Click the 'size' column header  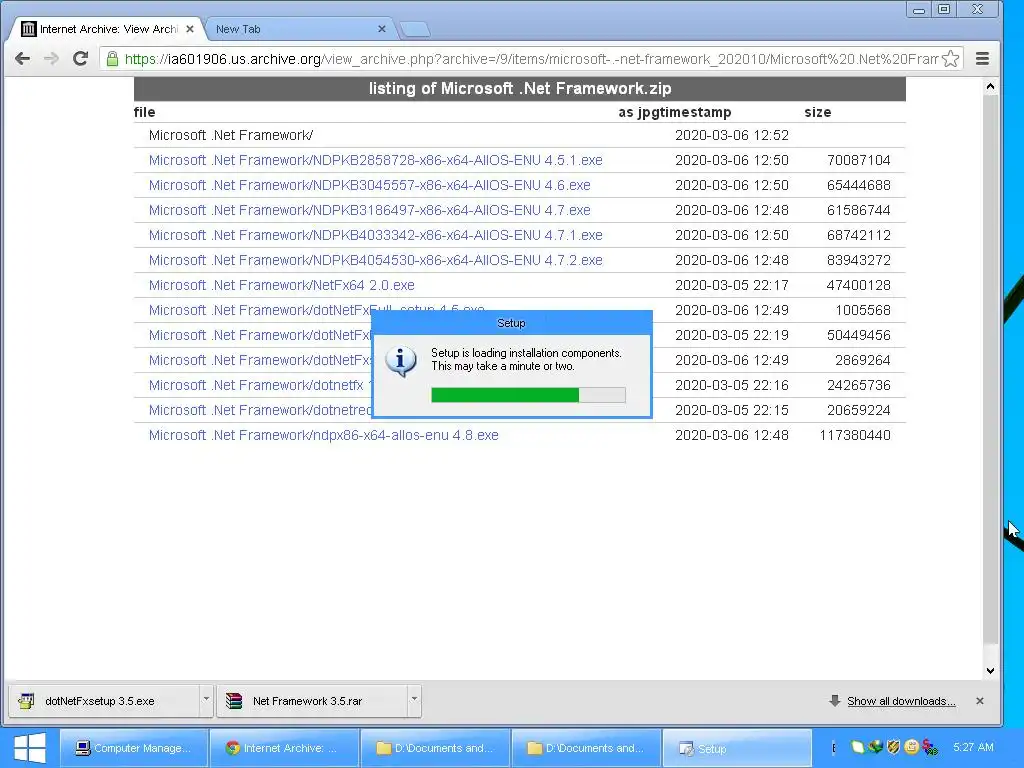818,112
